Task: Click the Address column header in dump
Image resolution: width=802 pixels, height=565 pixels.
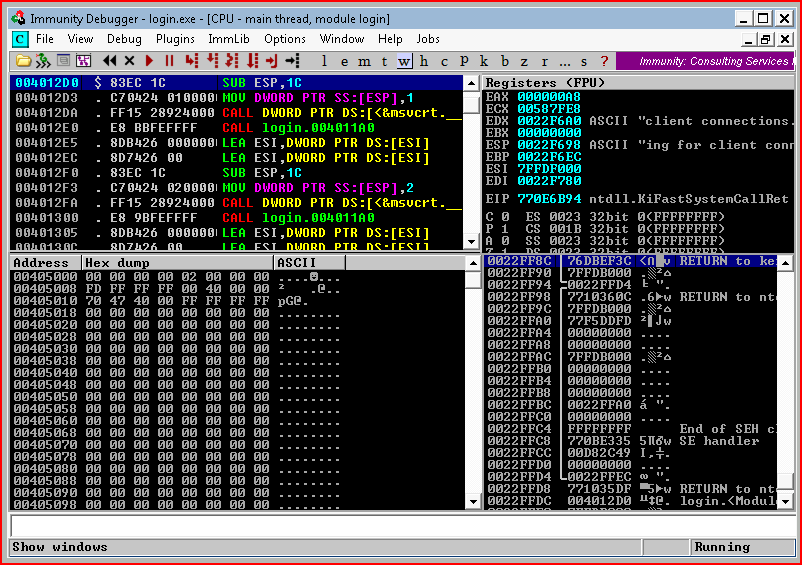Action: (46, 263)
